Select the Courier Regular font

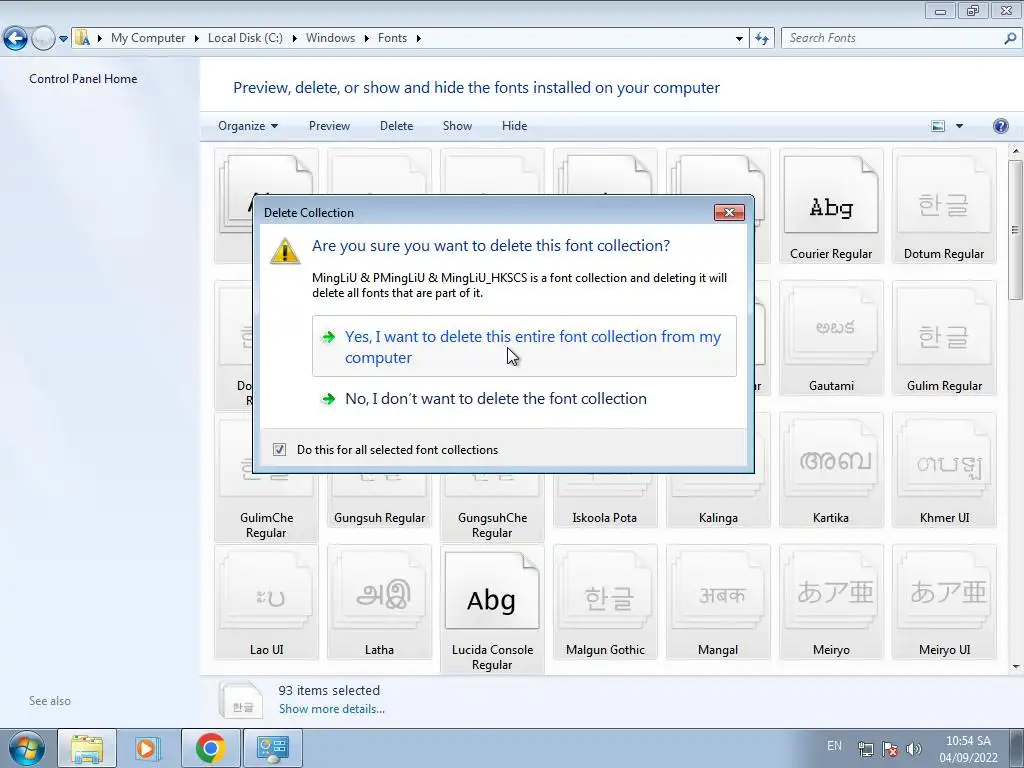pyautogui.click(x=831, y=206)
